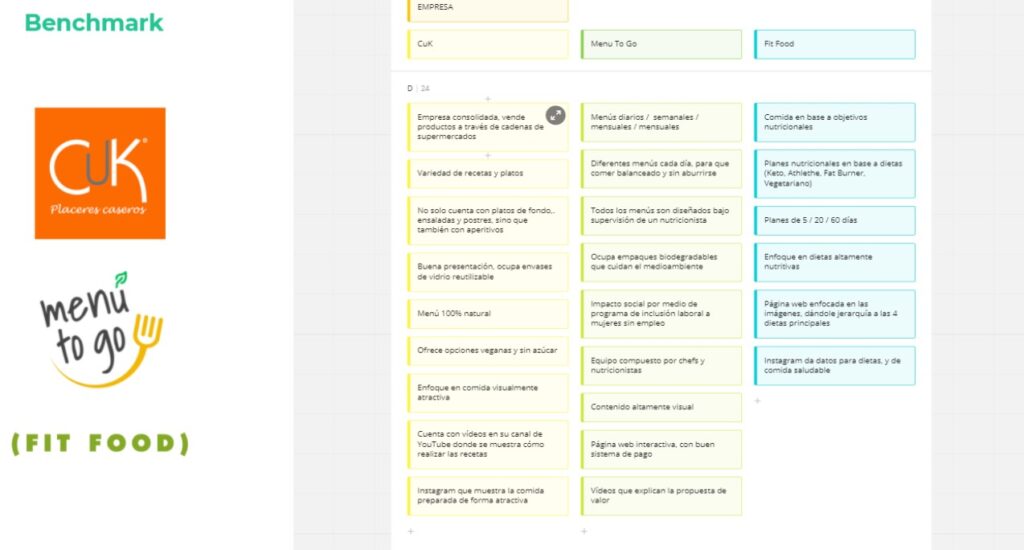This screenshot has height=550, width=1024.
Task: Select the 'Menú 100% natural' card
Action: pos(488,314)
